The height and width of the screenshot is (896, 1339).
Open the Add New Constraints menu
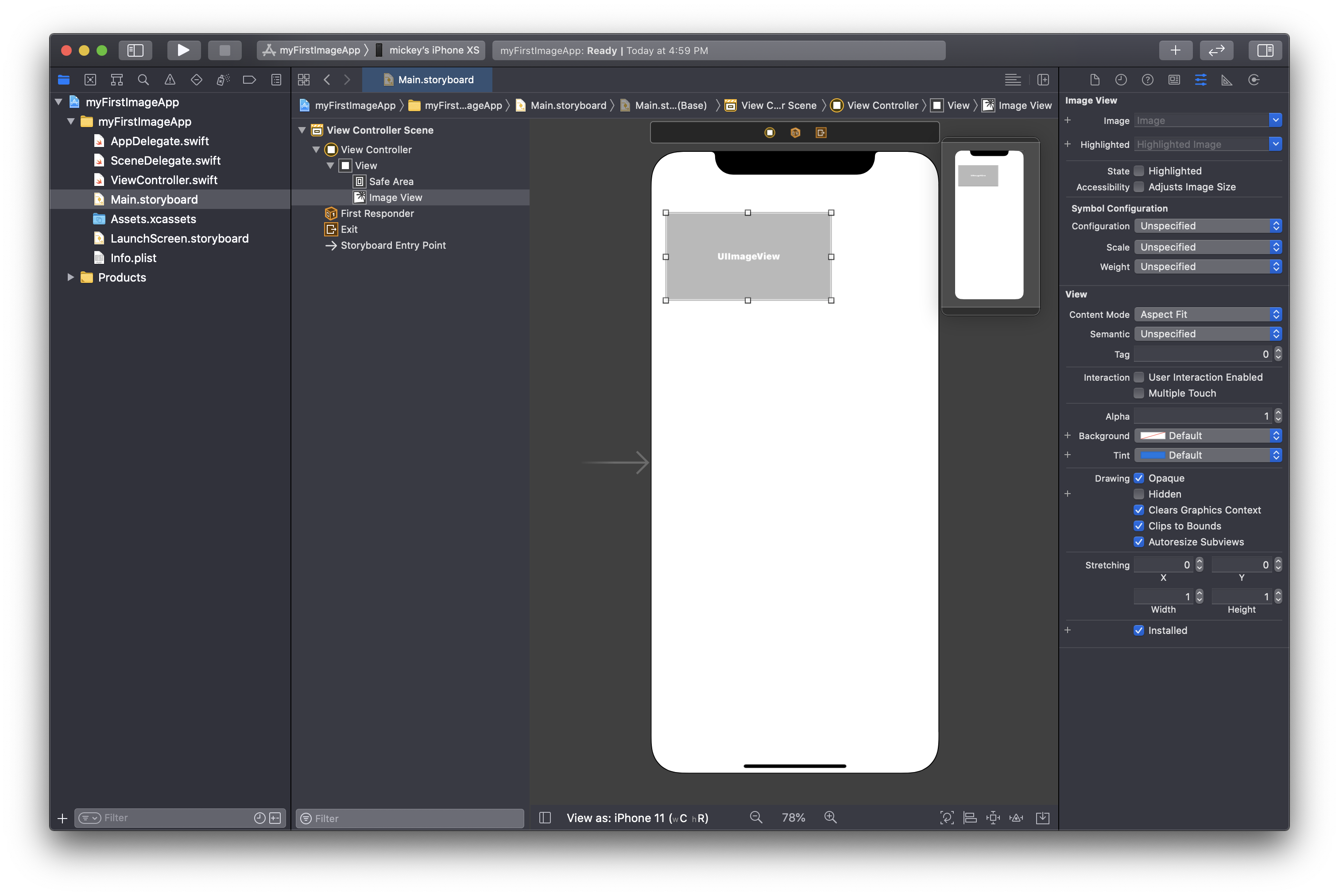point(993,818)
